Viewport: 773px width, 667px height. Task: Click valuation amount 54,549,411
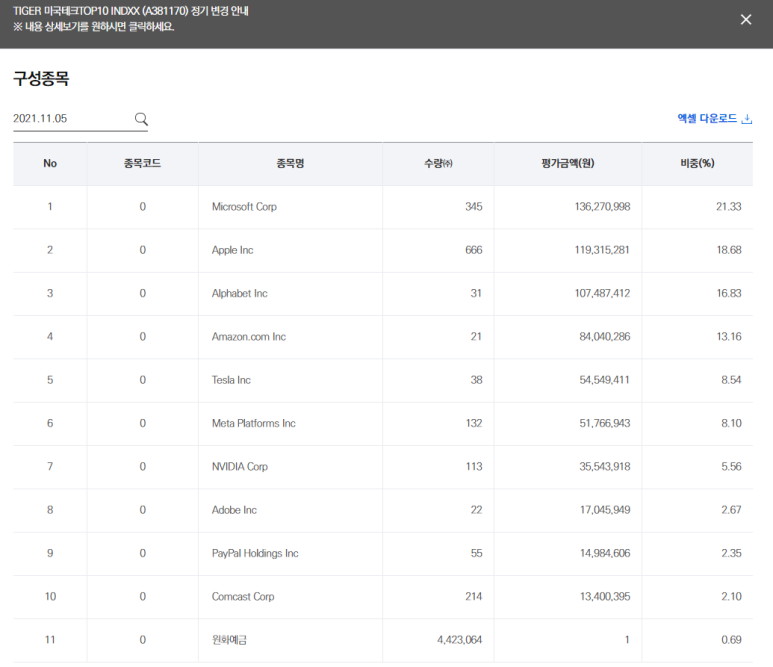coord(604,380)
